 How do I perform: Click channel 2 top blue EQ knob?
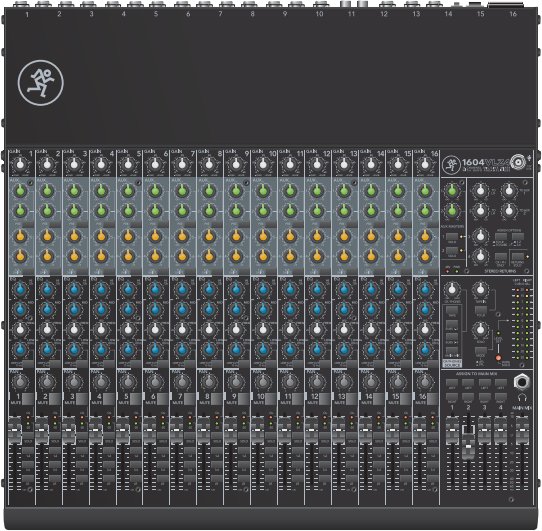pos(47,289)
